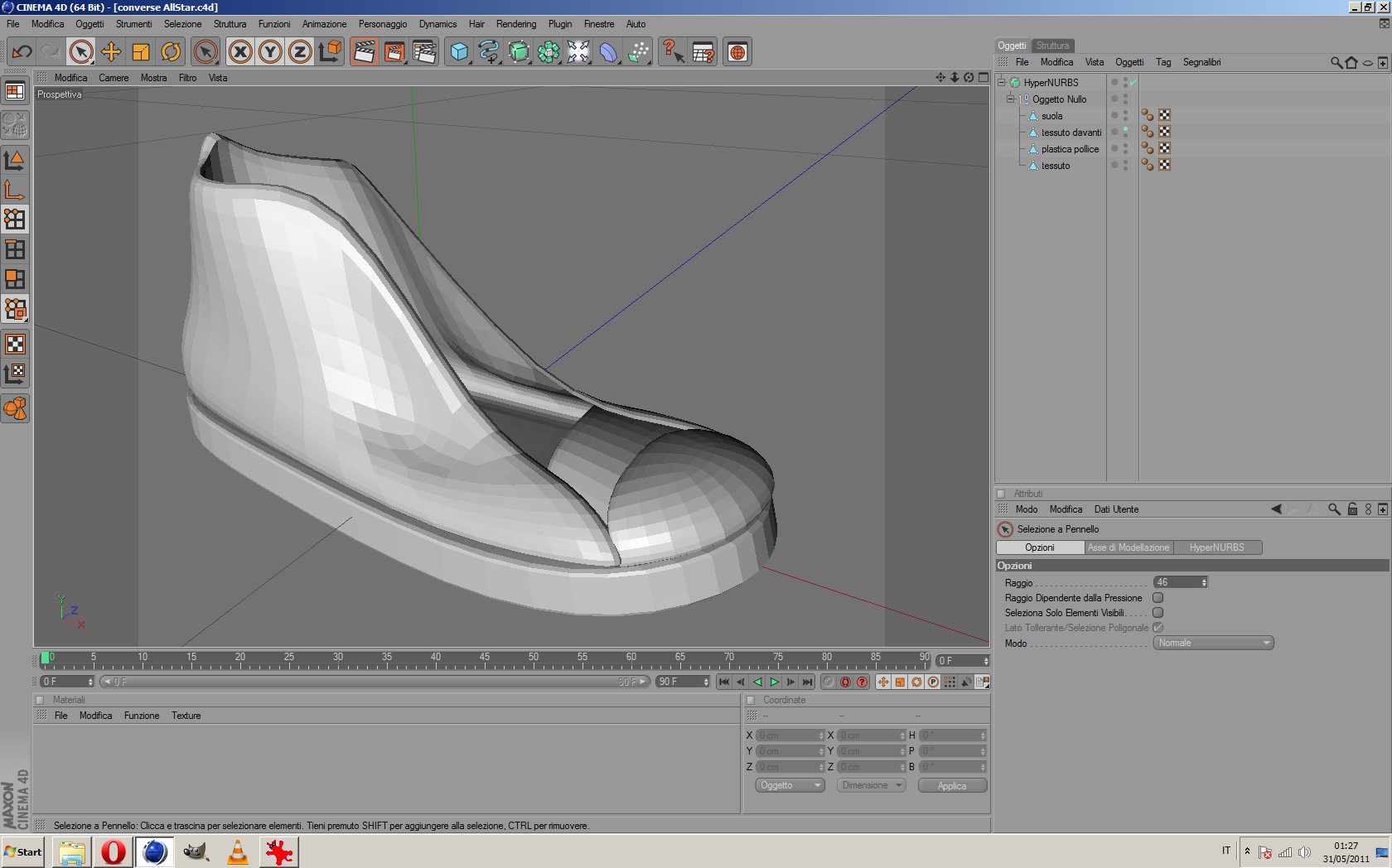
Task: Enable Seleziona Solo Elementi Visibili checkbox
Action: click(x=1158, y=613)
